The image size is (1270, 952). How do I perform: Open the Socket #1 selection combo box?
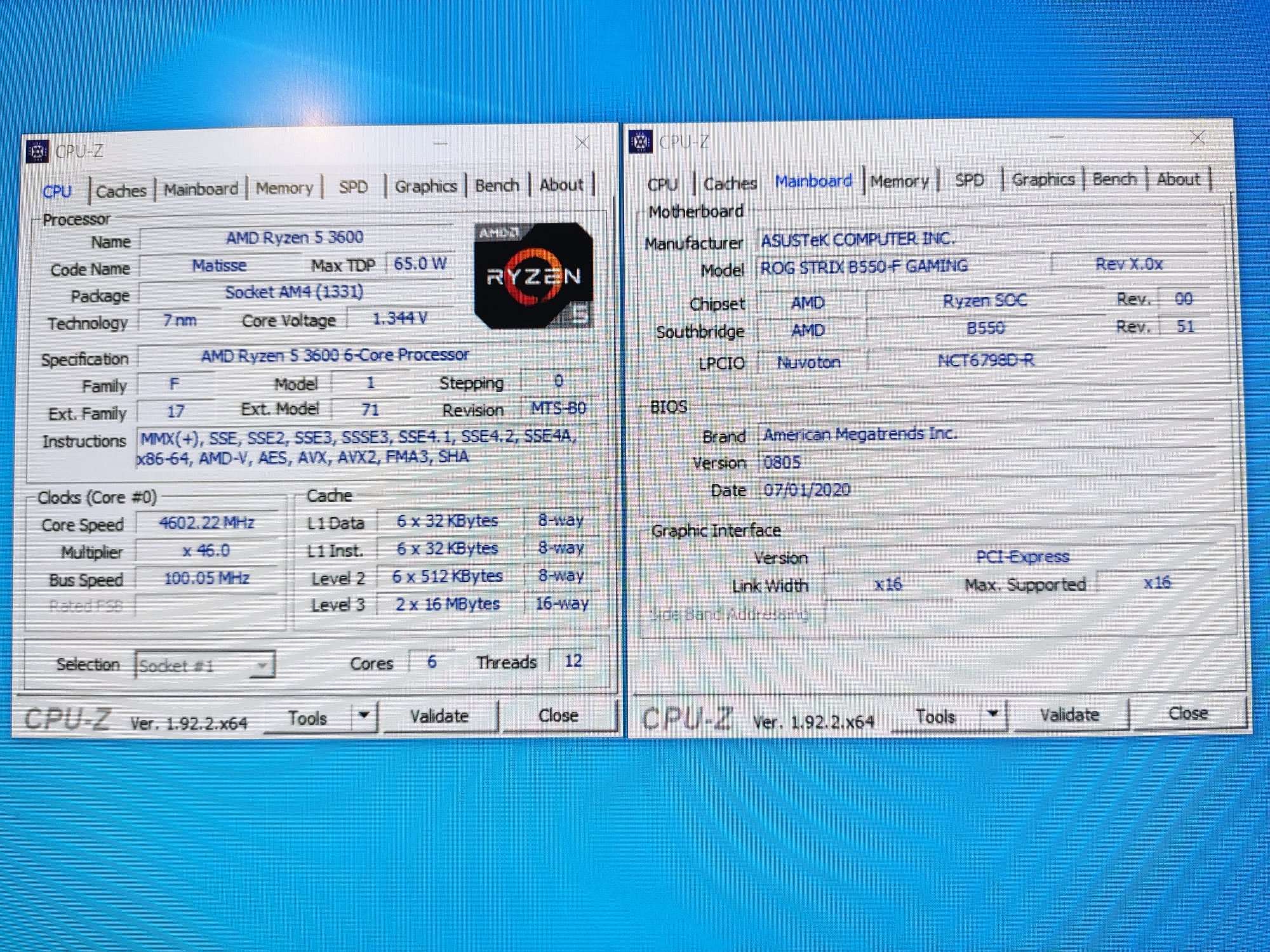click(x=204, y=665)
